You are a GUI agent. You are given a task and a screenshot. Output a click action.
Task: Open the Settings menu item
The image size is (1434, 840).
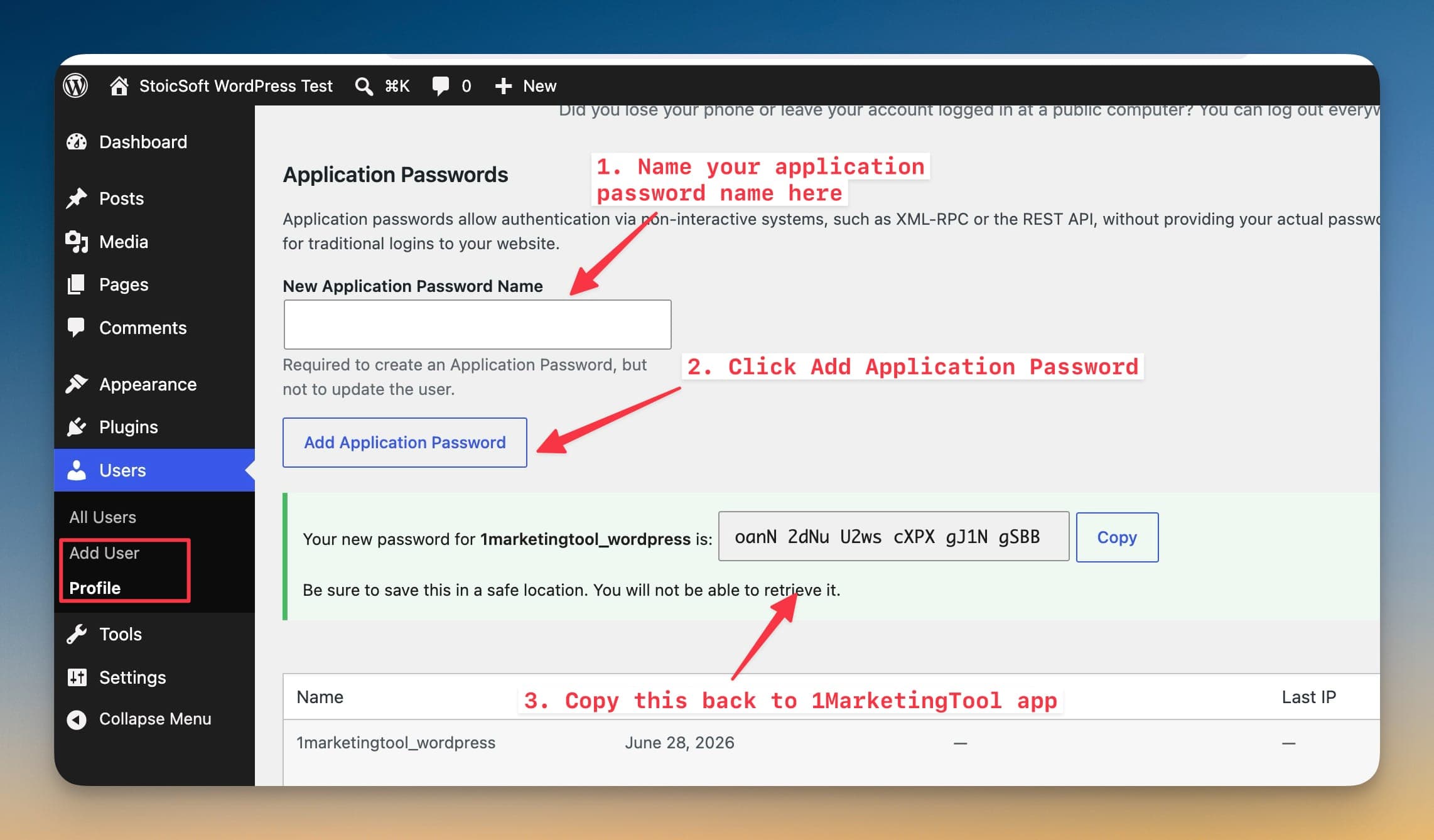coord(132,677)
